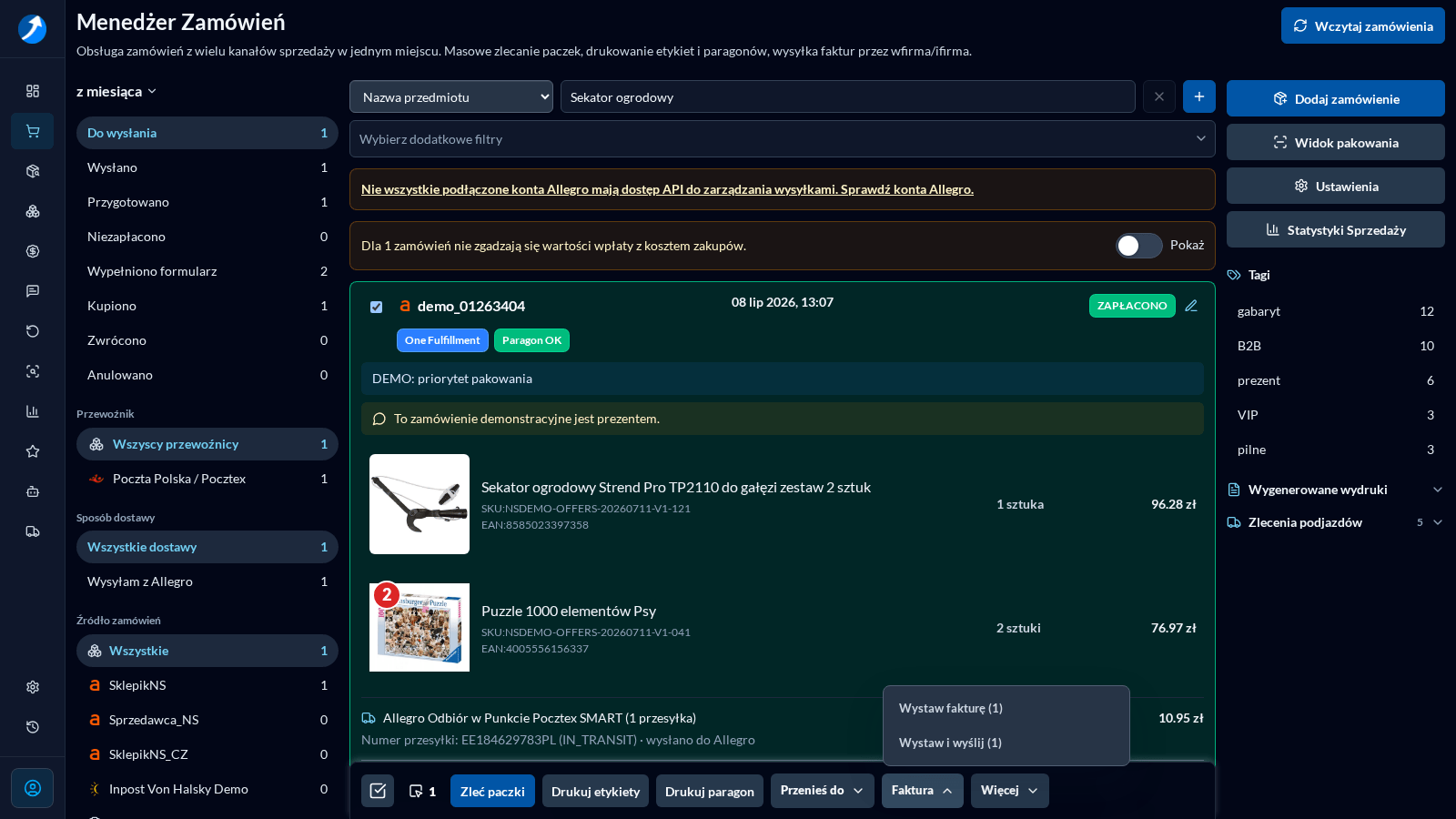This screenshot has height=819, width=1456.
Task: Open the Więcej dropdown menu
Action: pyautogui.click(x=1010, y=791)
